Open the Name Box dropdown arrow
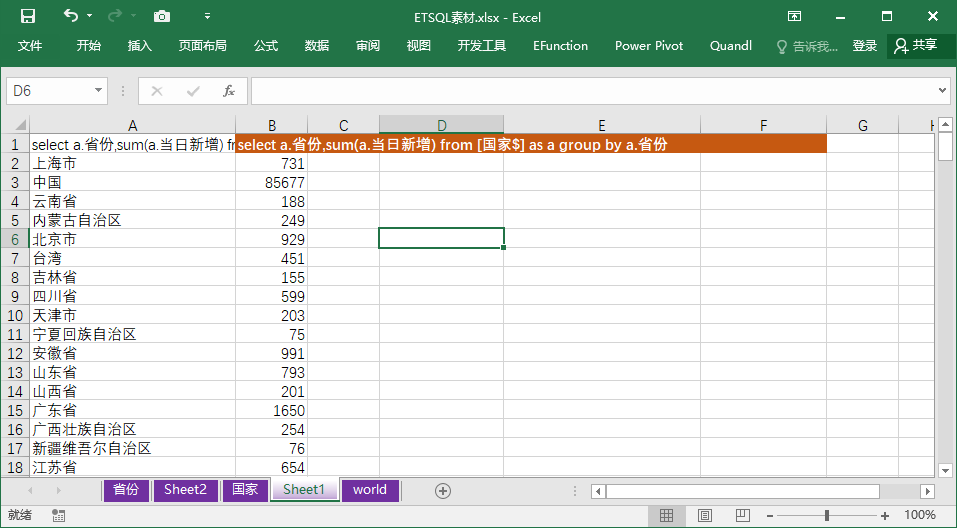The height and width of the screenshot is (528, 957). tap(99, 91)
